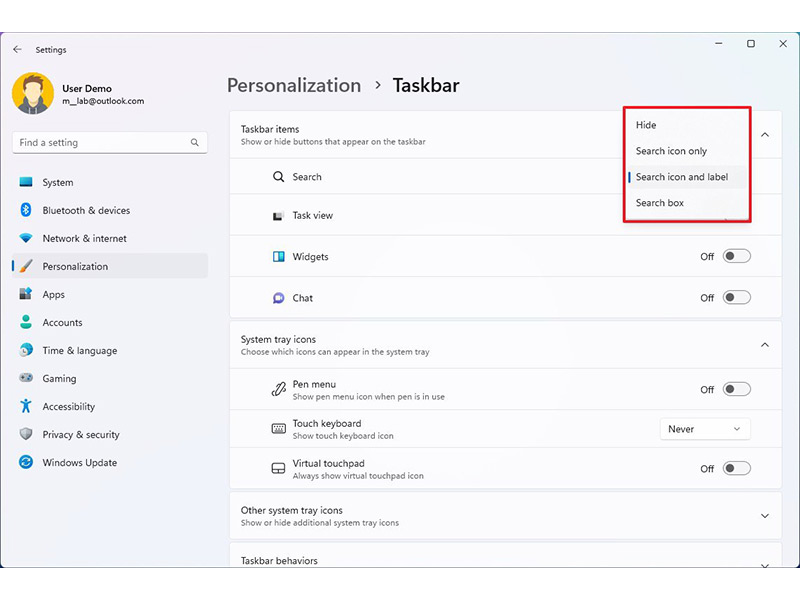Click the Accessibility icon
The image size is (800, 600).
26,407
